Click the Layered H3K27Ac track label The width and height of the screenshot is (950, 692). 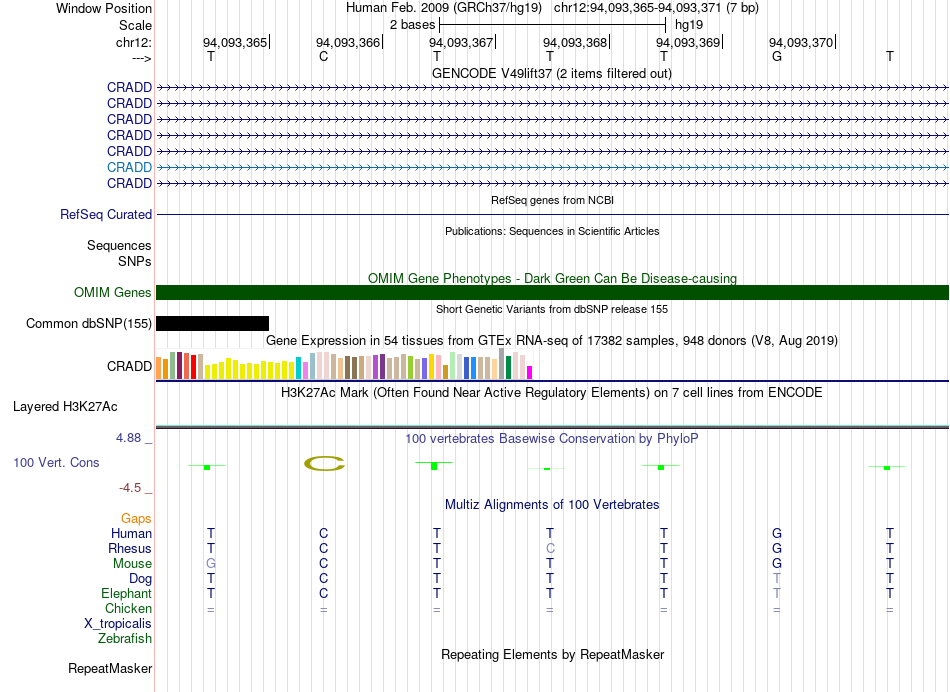[x=65, y=407]
